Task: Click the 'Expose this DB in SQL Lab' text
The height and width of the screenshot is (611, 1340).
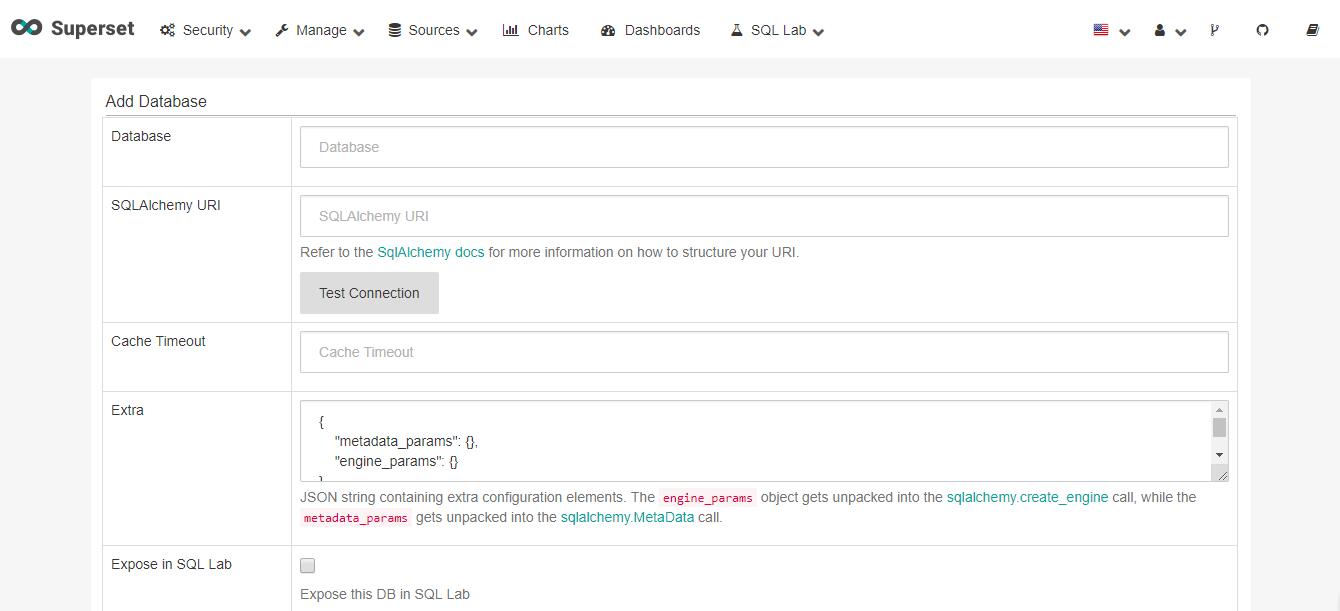Action: tap(385, 594)
